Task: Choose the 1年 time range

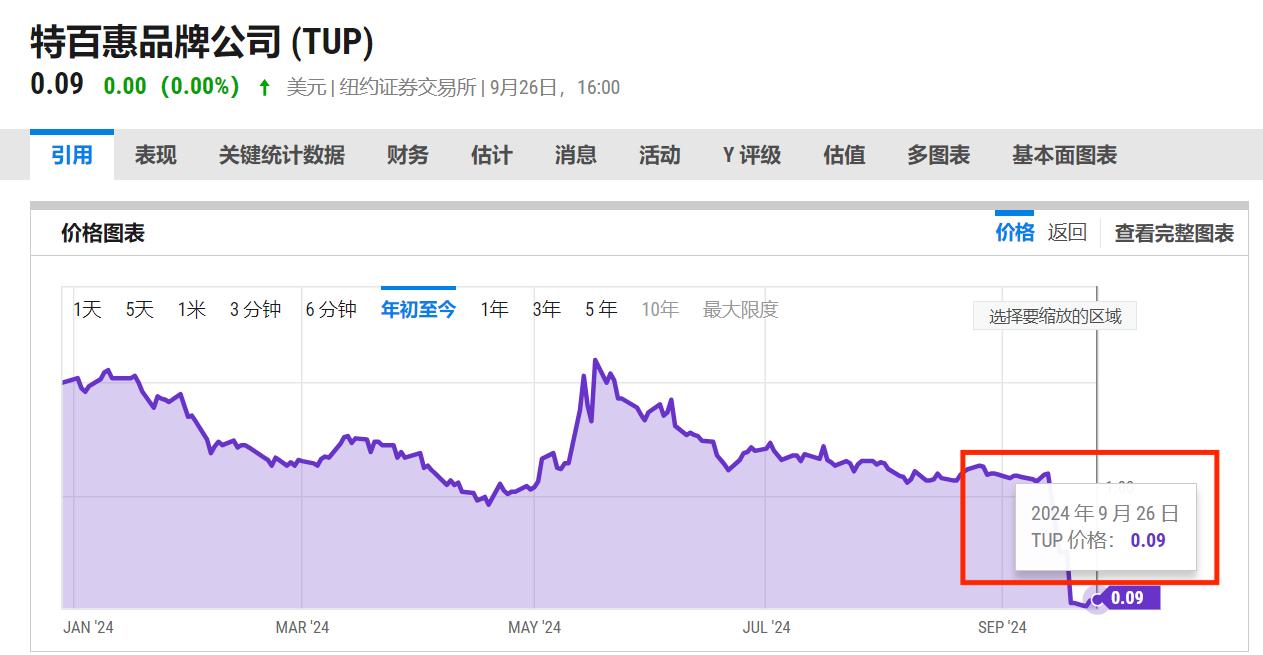Action: [x=494, y=310]
